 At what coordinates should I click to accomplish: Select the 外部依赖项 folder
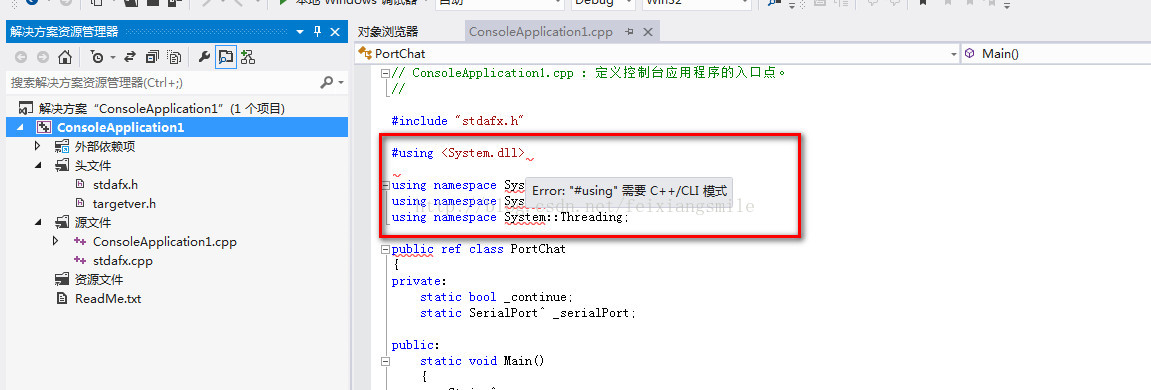click(x=105, y=147)
